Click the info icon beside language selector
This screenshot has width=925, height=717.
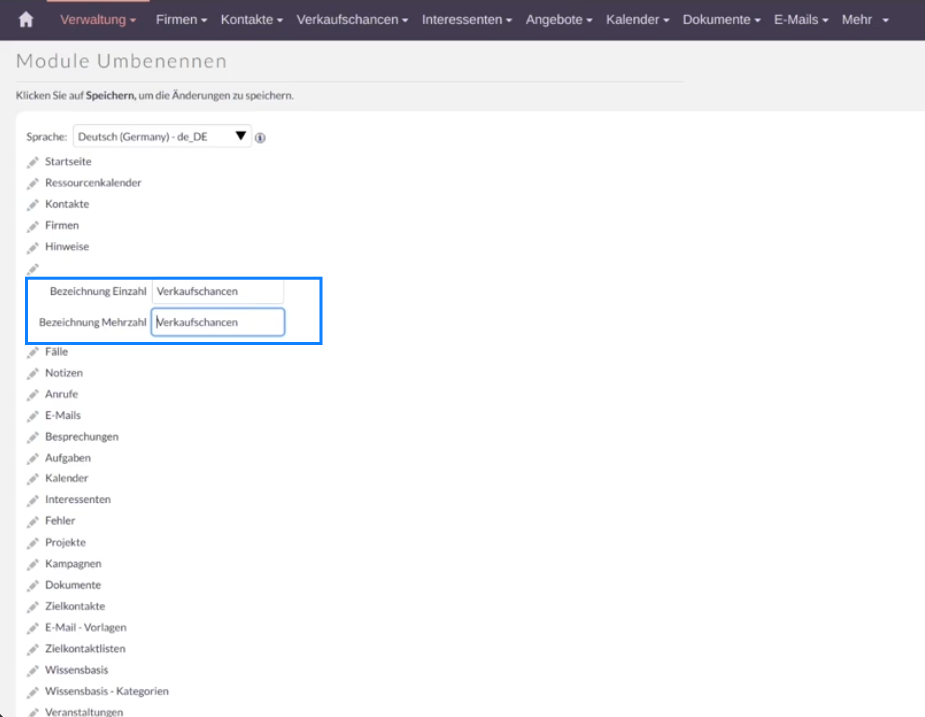[260, 138]
